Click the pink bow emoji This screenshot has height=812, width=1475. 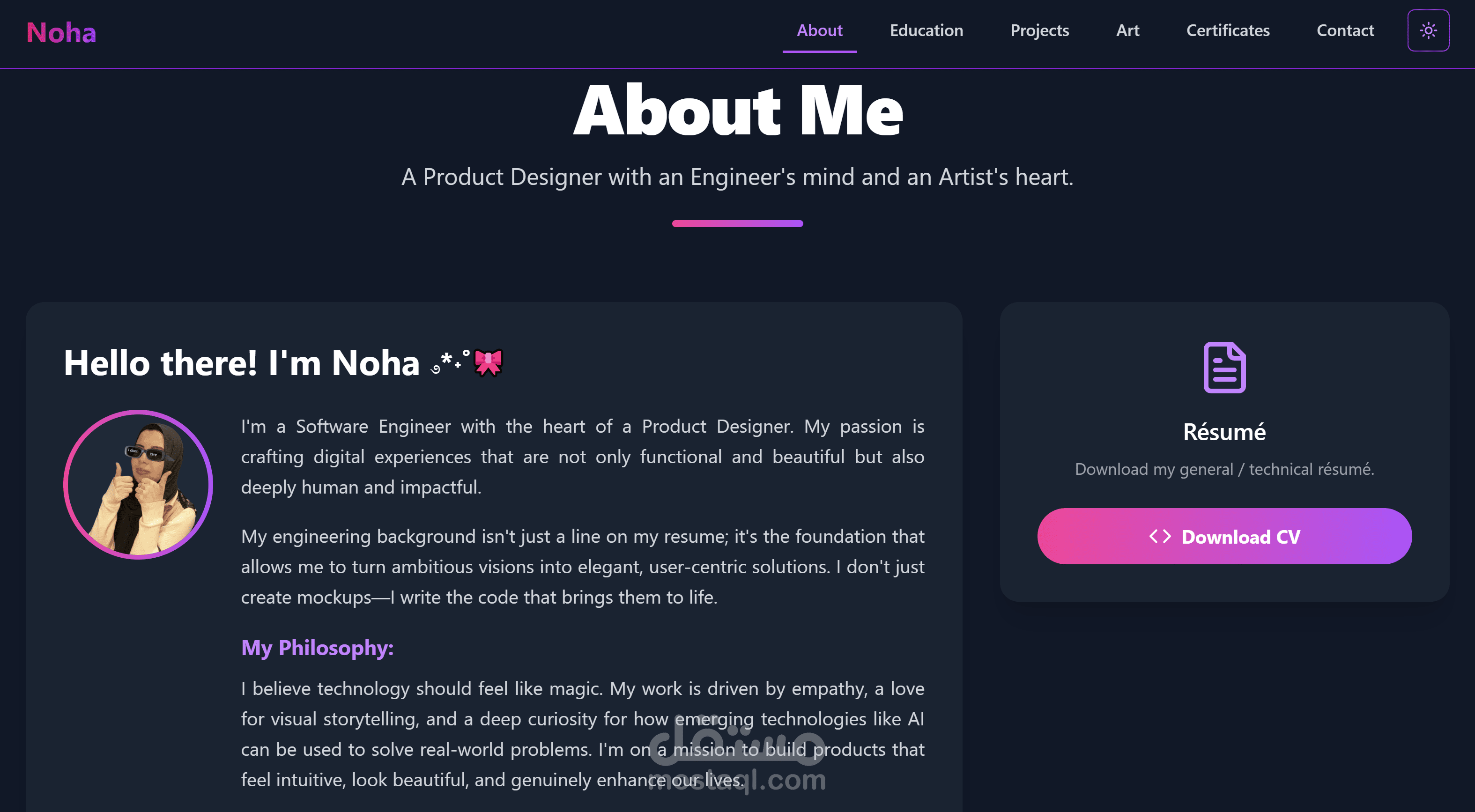[489, 363]
